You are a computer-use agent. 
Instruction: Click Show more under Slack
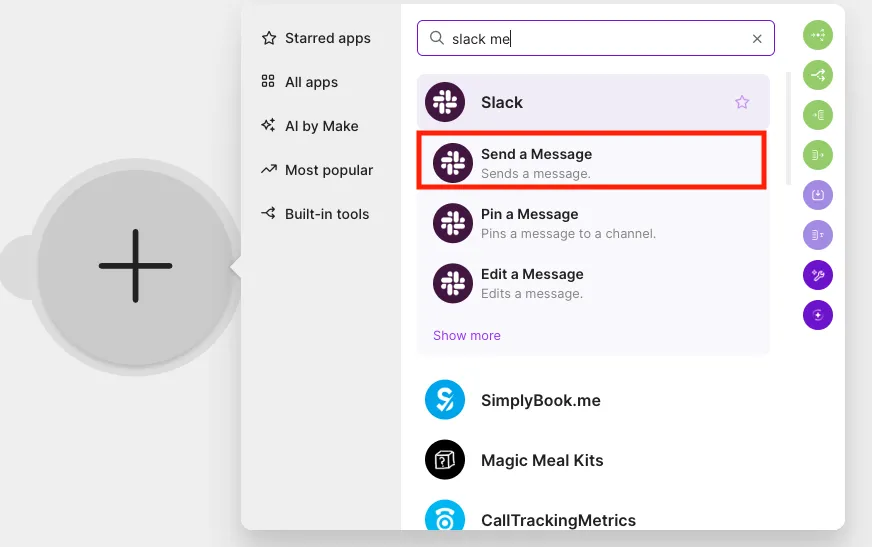point(467,336)
